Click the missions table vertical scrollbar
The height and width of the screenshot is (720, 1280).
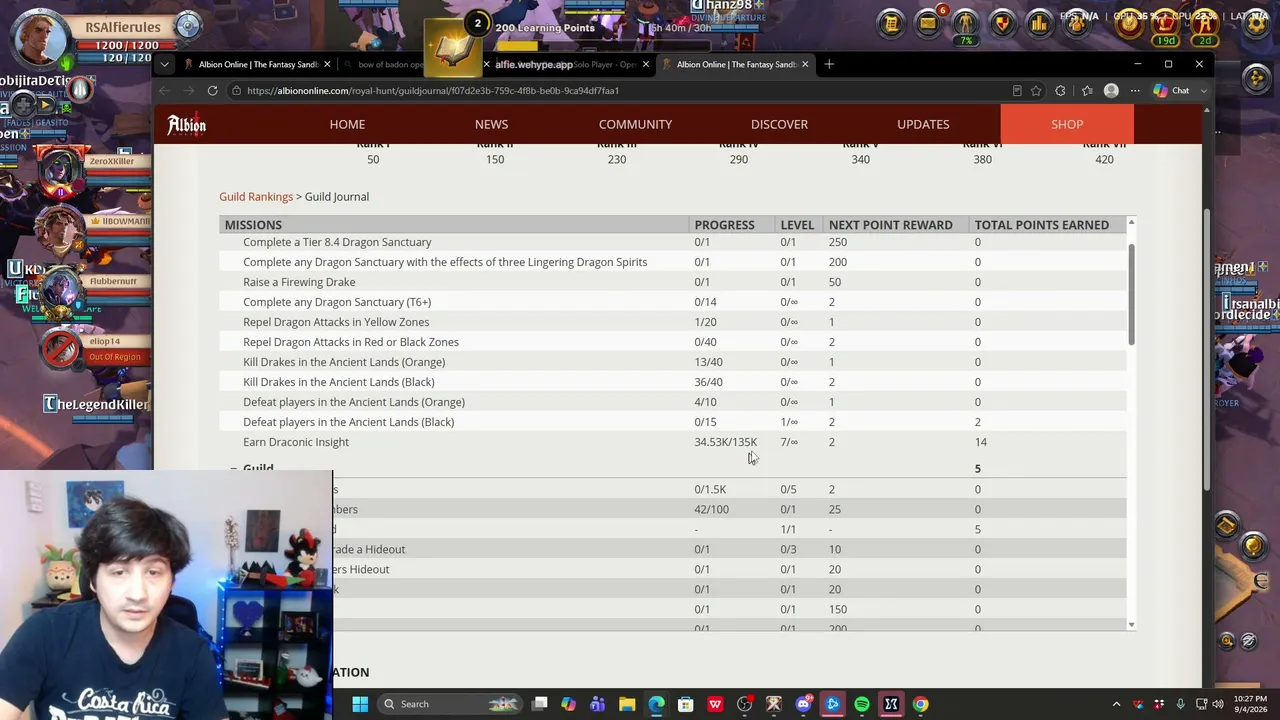point(1131,295)
